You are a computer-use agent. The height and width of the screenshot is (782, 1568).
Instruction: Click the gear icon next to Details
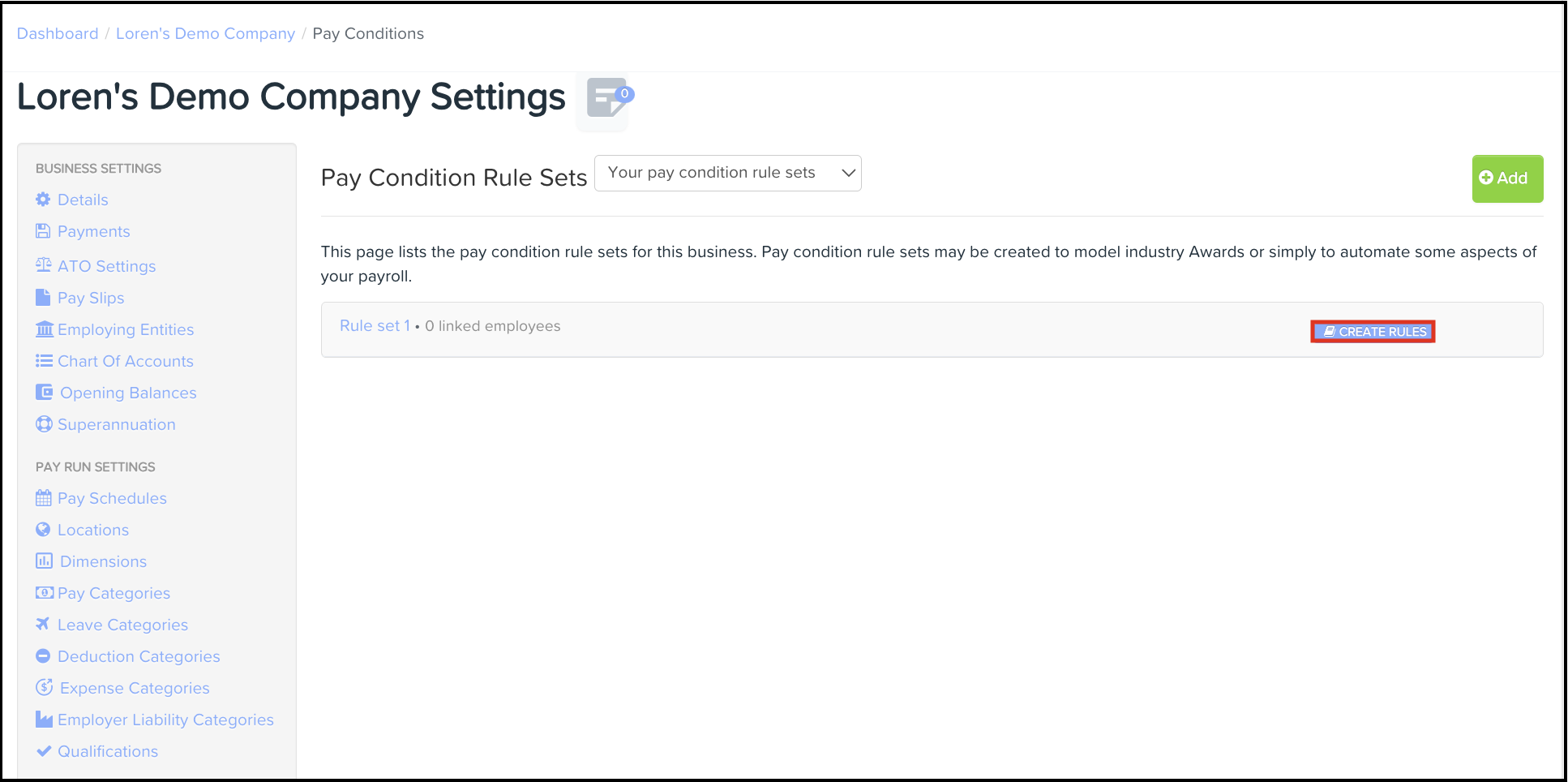coord(43,200)
